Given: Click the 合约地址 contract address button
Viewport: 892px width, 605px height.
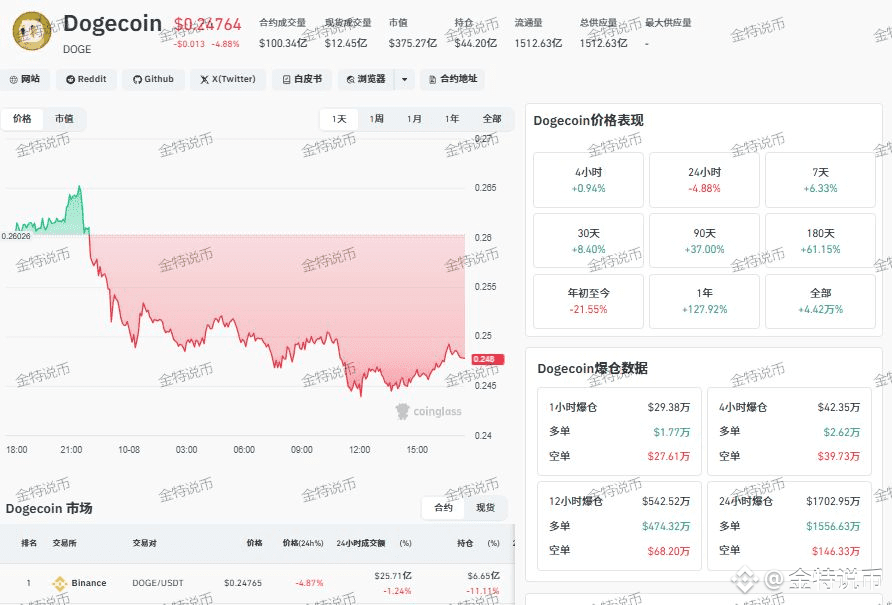Looking at the screenshot, I should pyautogui.click(x=453, y=79).
